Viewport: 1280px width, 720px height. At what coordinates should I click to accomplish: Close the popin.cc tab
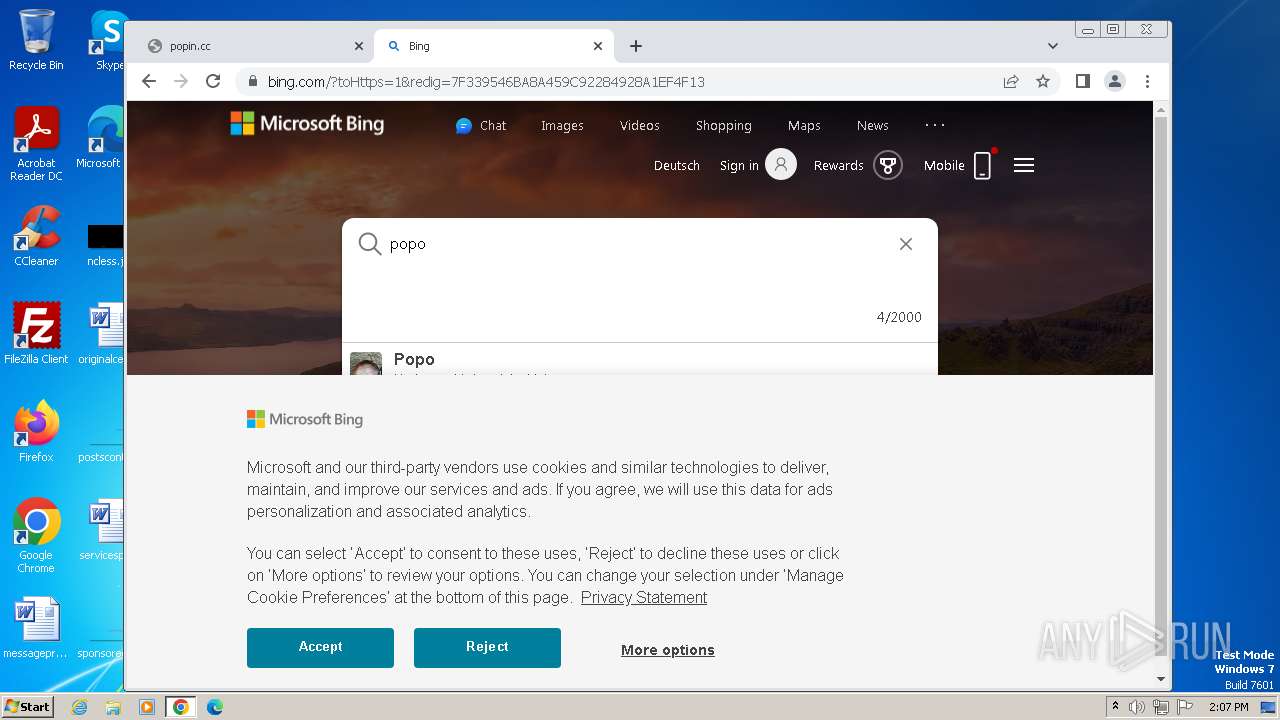click(x=359, y=46)
